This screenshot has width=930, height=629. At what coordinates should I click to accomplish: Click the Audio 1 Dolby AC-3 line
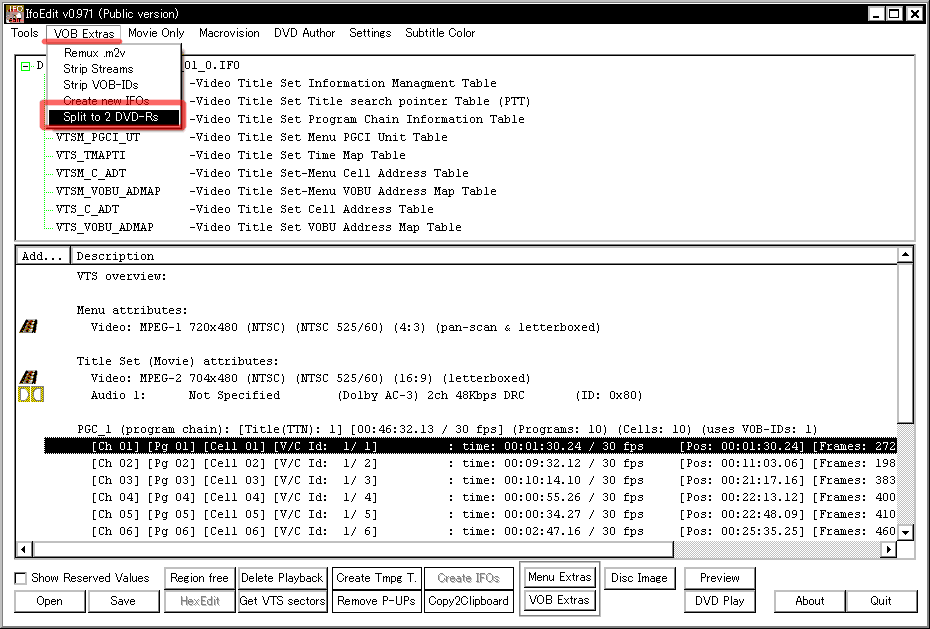point(366,395)
